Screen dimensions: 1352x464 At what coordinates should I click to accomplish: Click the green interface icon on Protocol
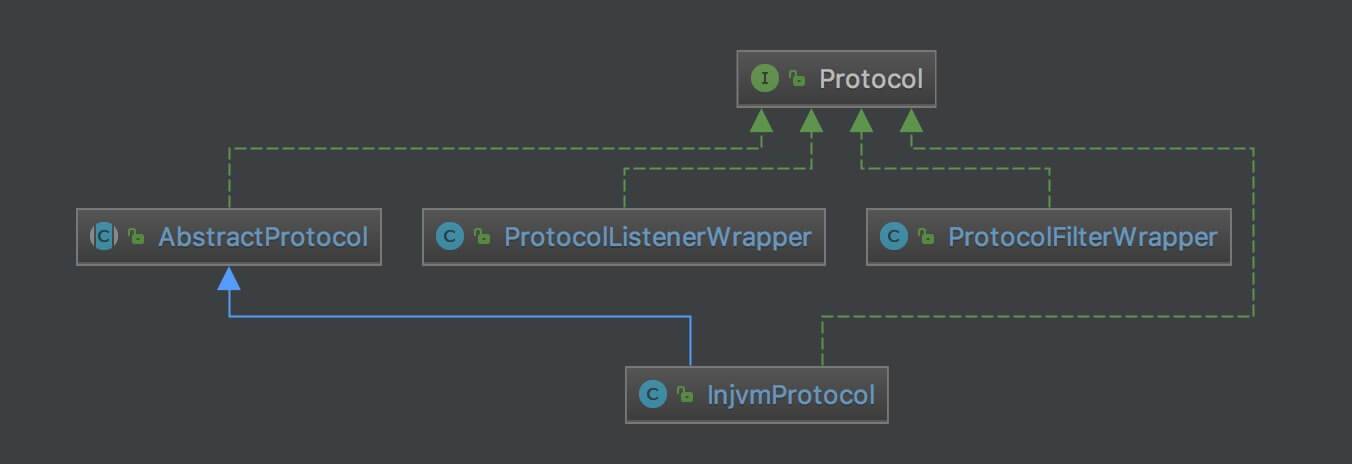click(765, 79)
